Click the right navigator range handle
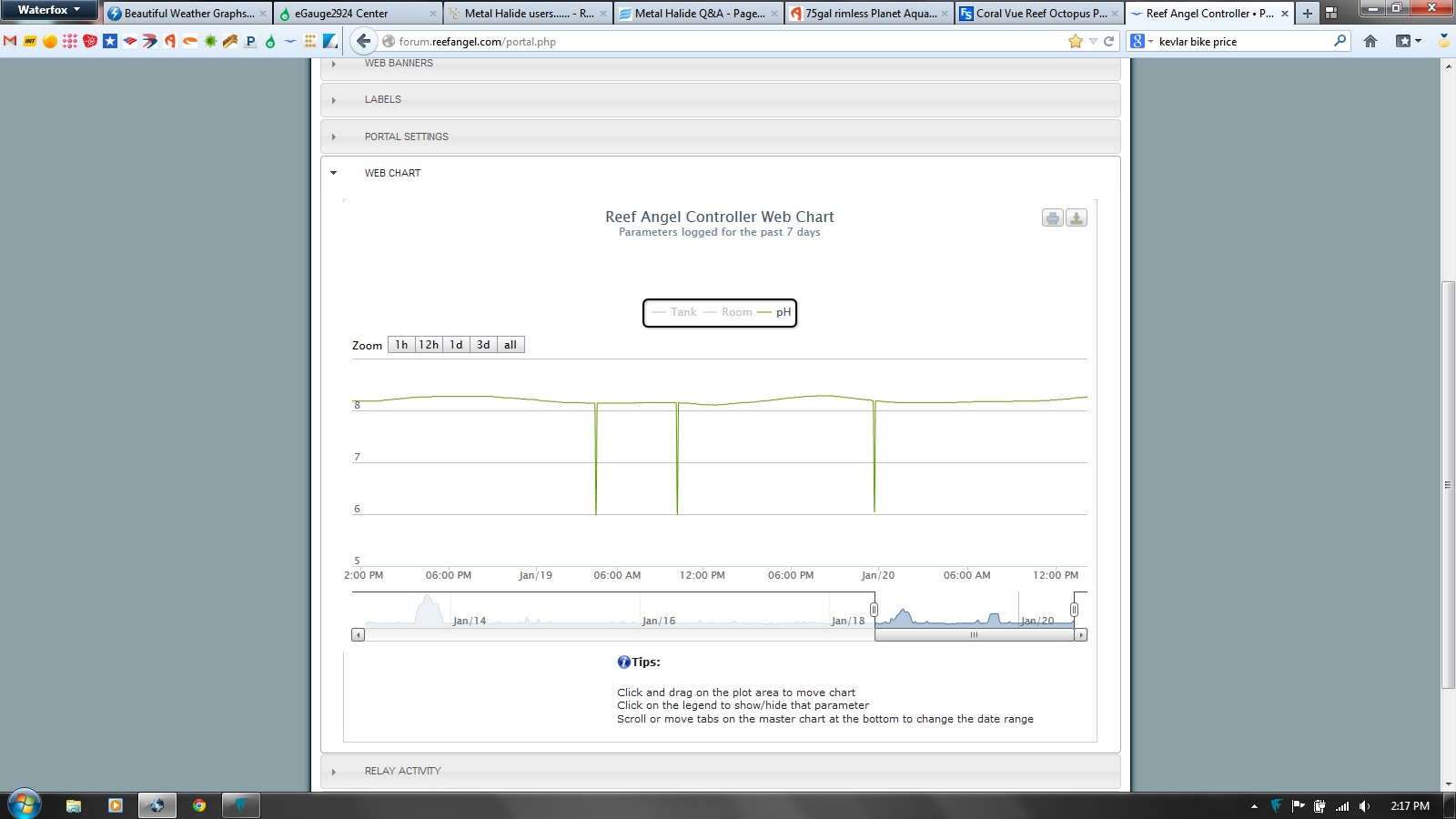This screenshot has height=819, width=1456. pyautogui.click(x=1074, y=610)
